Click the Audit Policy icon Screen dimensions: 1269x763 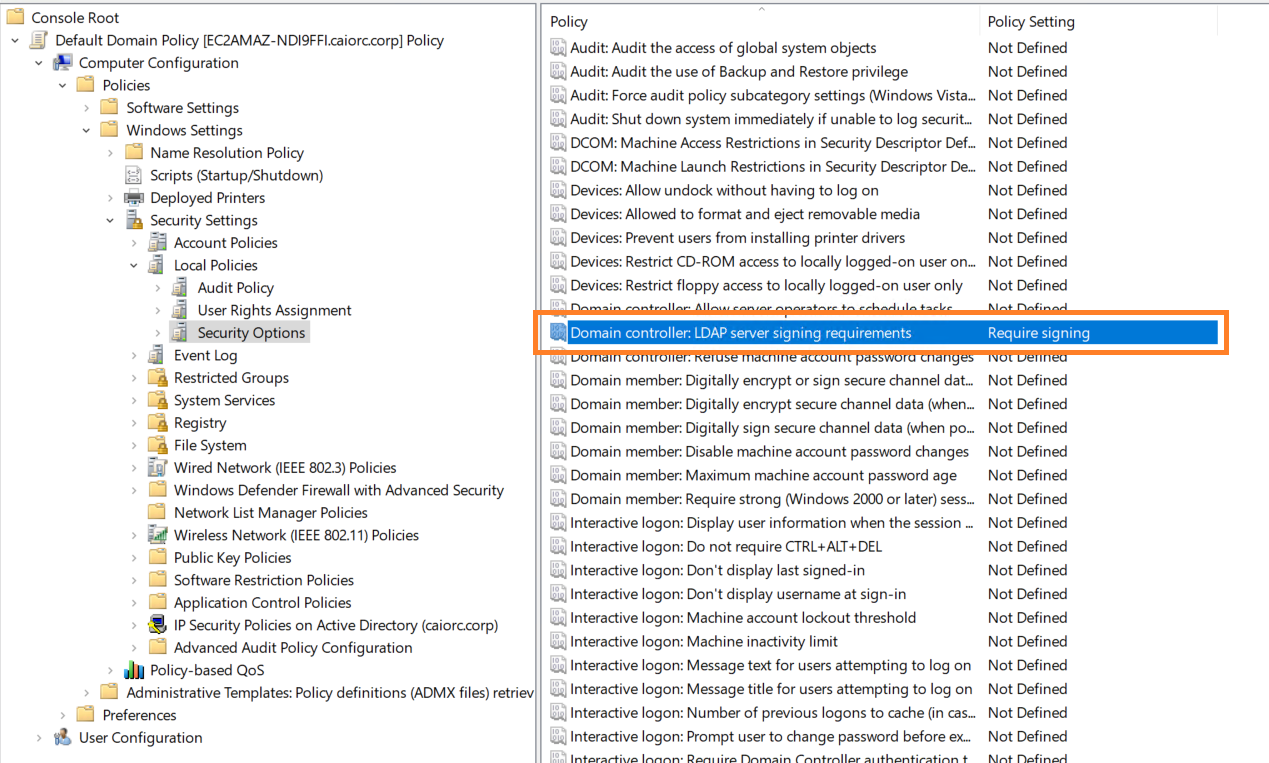(x=180, y=288)
